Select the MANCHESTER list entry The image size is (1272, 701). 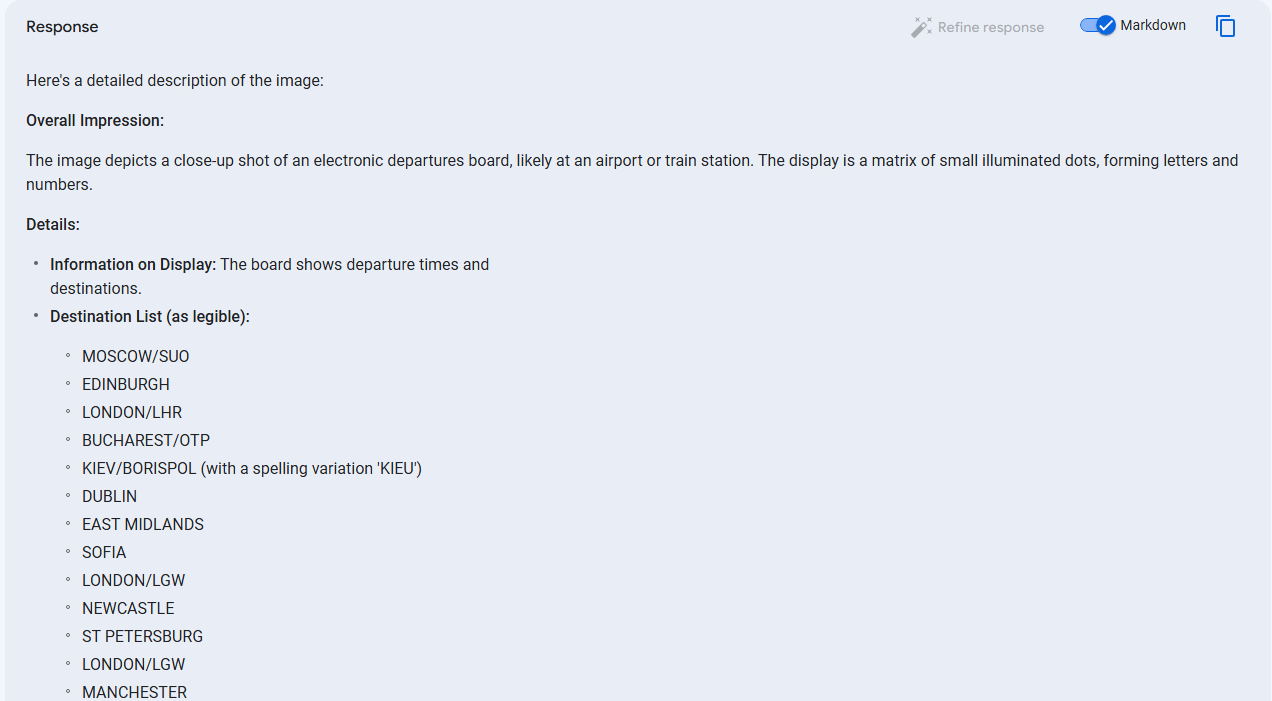point(135,692)
